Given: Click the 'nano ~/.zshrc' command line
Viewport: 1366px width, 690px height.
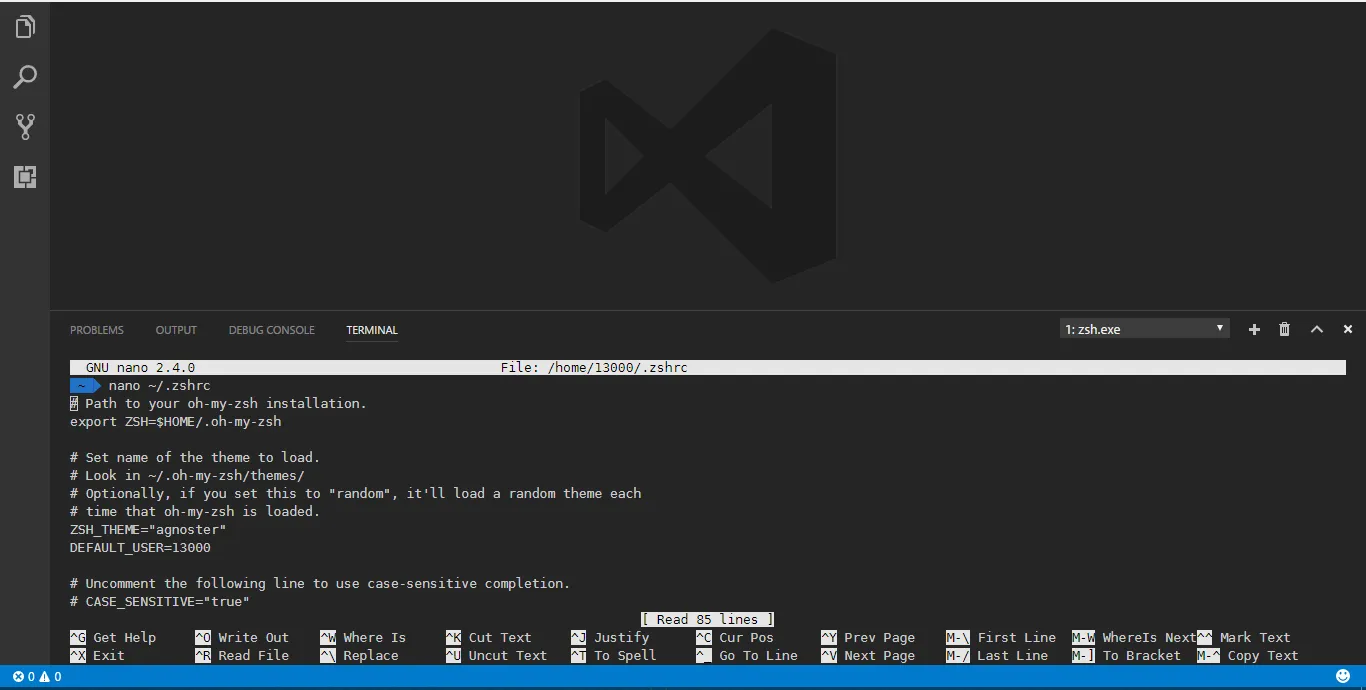Looking at the screenshot, I should point(160,386).
